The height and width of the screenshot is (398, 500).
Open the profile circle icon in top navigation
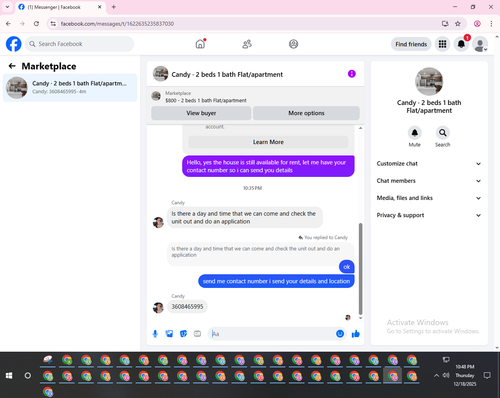tap(293, 44)
